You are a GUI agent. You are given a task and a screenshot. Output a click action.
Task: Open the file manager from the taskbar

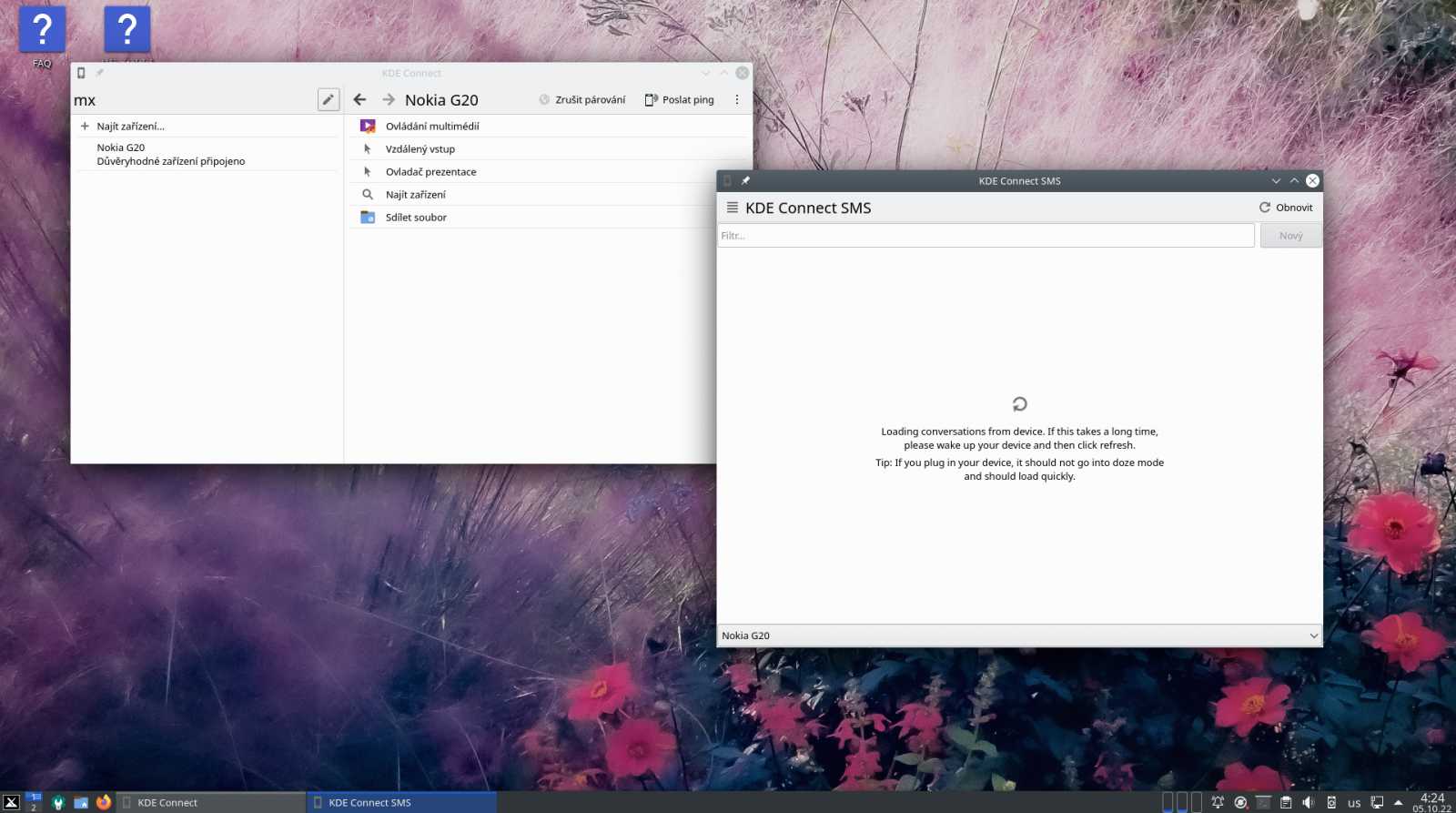81,802
